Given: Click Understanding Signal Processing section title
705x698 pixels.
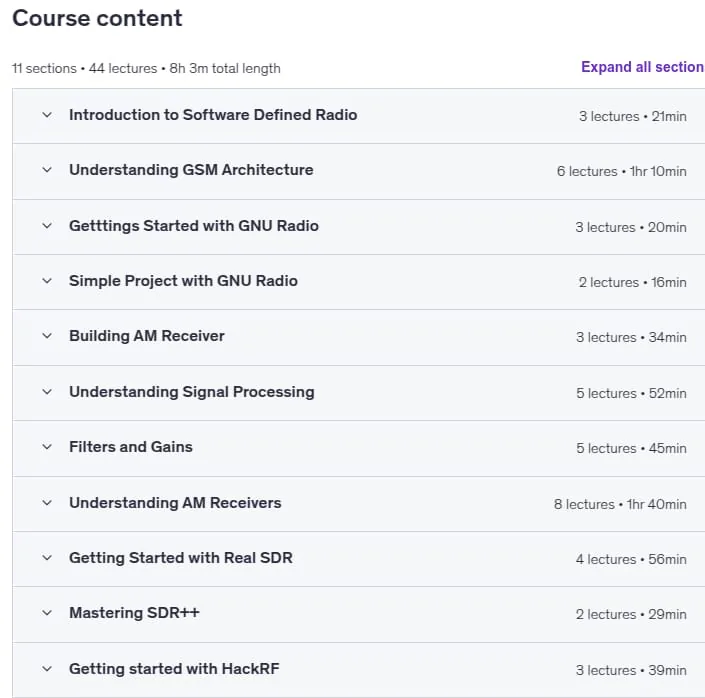Looking at the screenshot, I should point(192,392).
